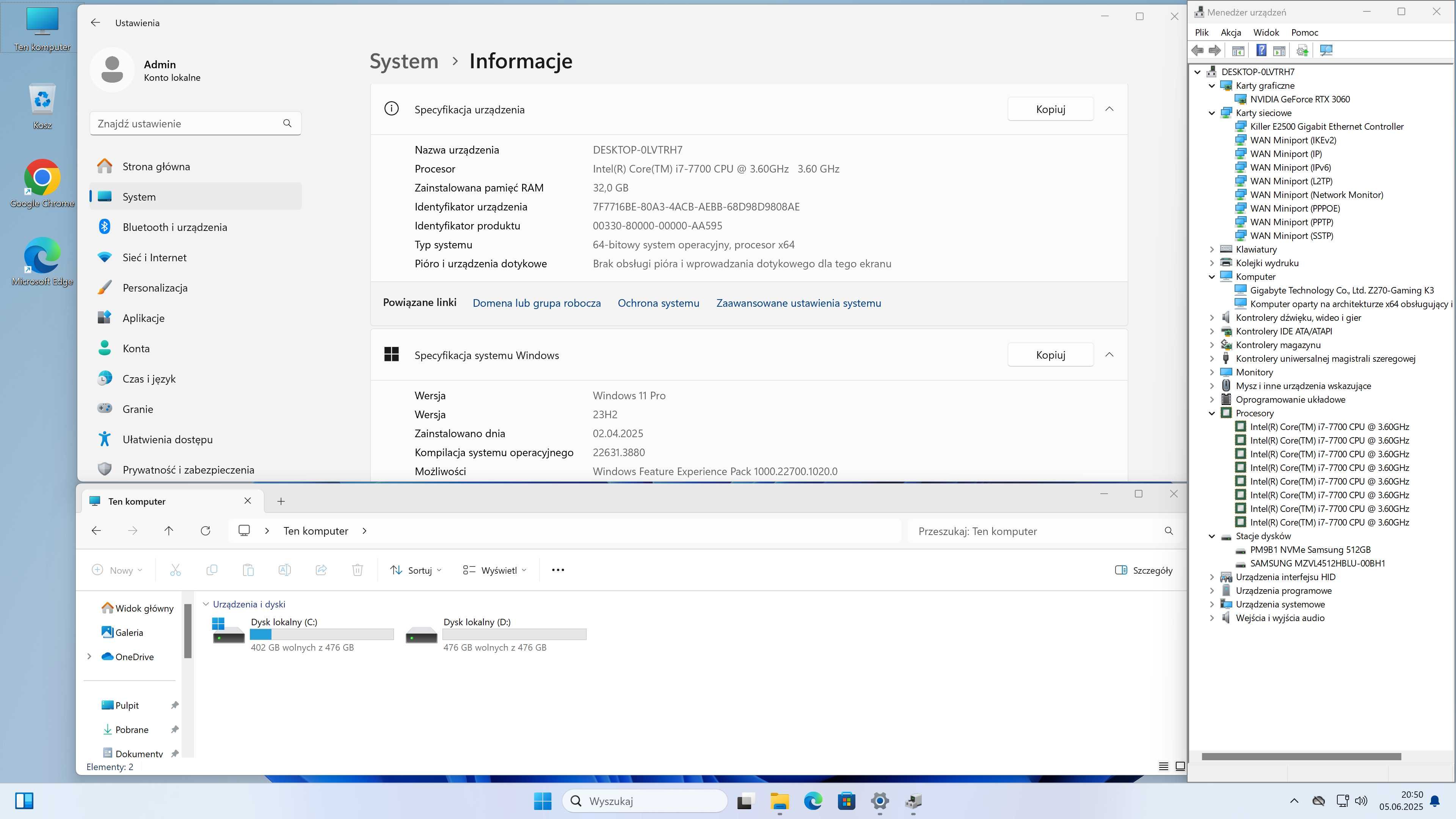
Task: Expand Klawiatury node in Device Manager
Action: [1212, 249]
